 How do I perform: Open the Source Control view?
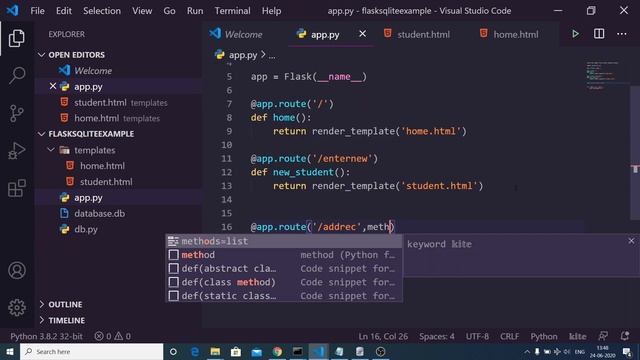[17, 113]
